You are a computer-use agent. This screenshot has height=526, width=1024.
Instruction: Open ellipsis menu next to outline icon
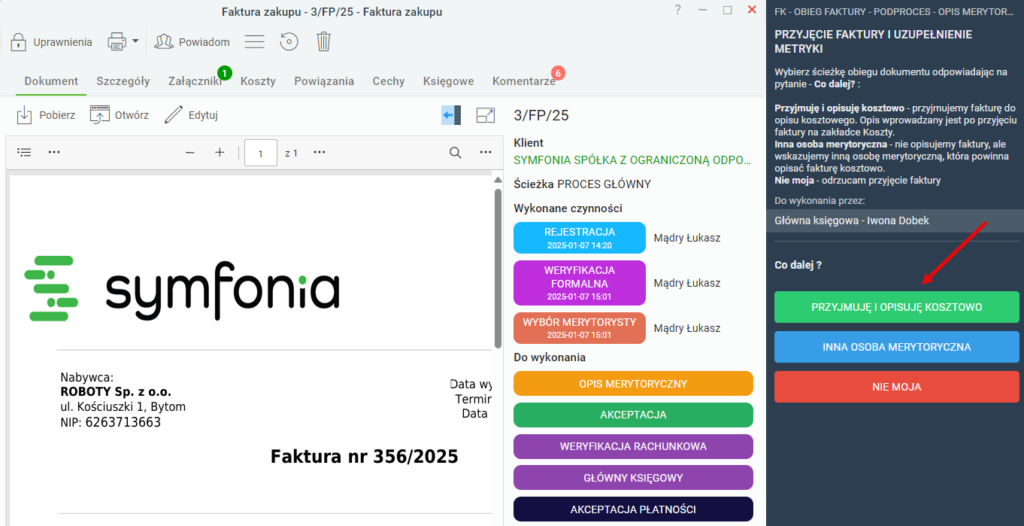click(54, 152)
